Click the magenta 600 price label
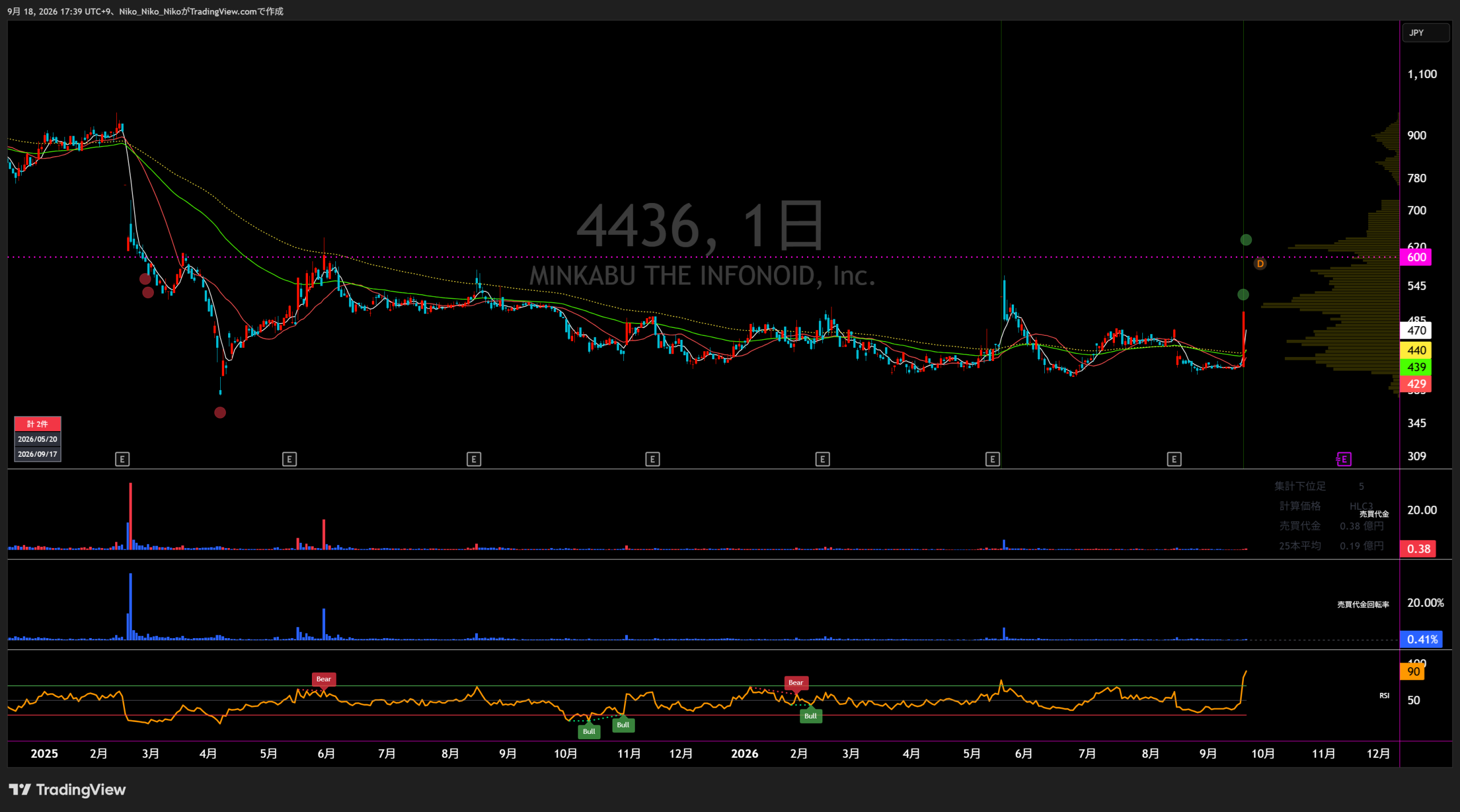 [x=1416, y=257]
